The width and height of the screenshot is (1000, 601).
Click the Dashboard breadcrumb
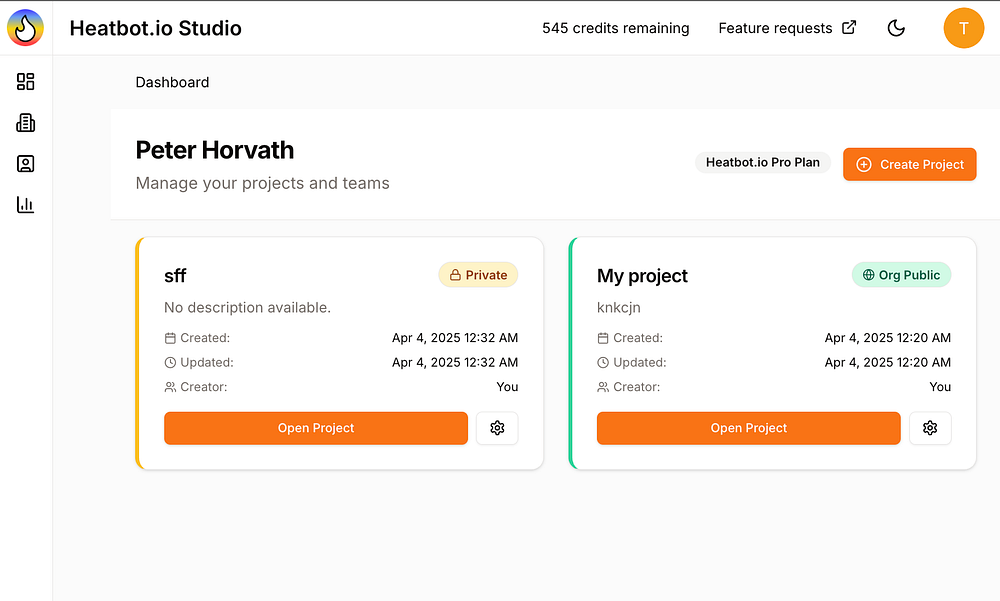pyautogui.click(x=172, y=82)
